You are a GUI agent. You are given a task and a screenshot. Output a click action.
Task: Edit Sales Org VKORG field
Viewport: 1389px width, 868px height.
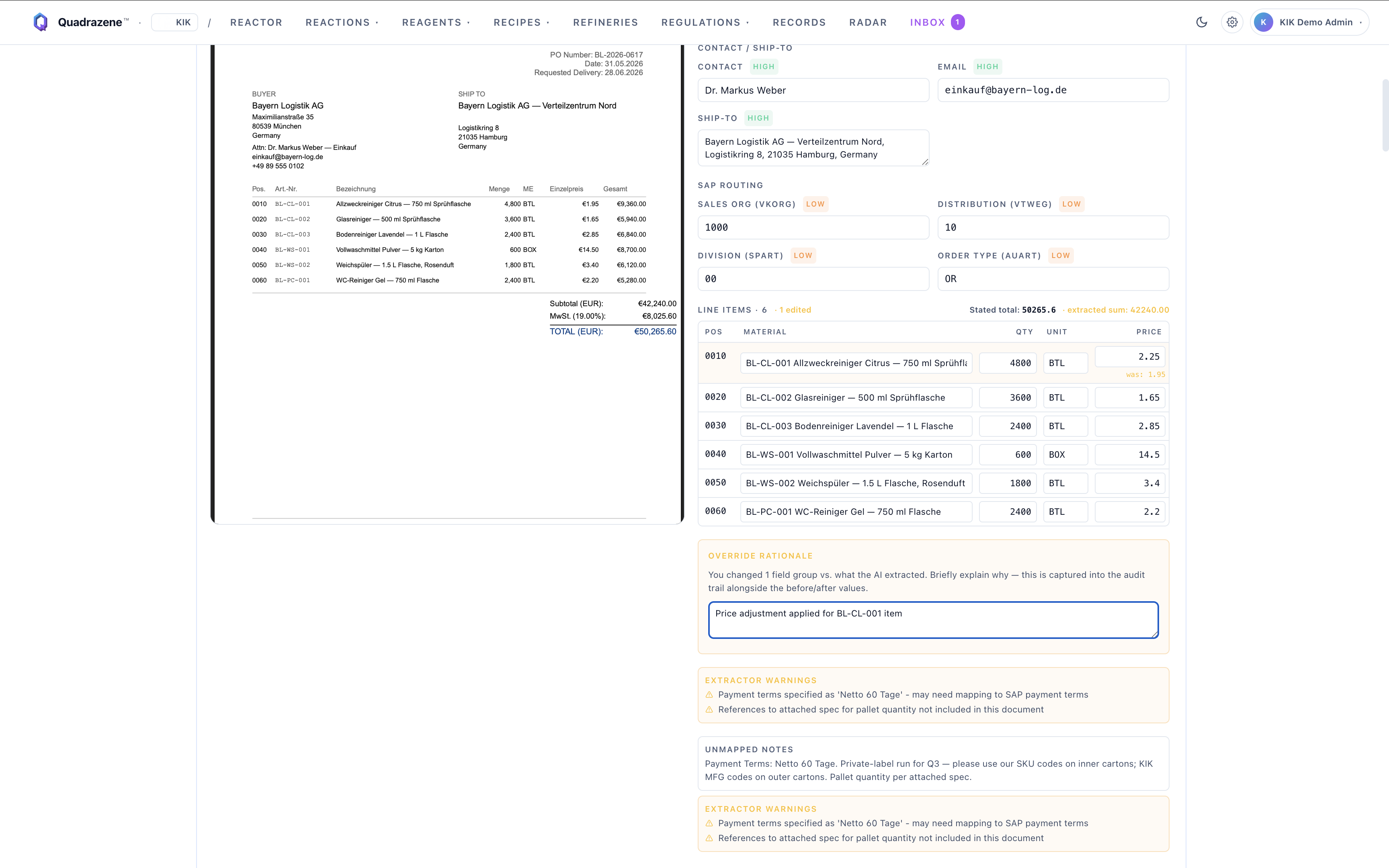(x=813, y=227)
